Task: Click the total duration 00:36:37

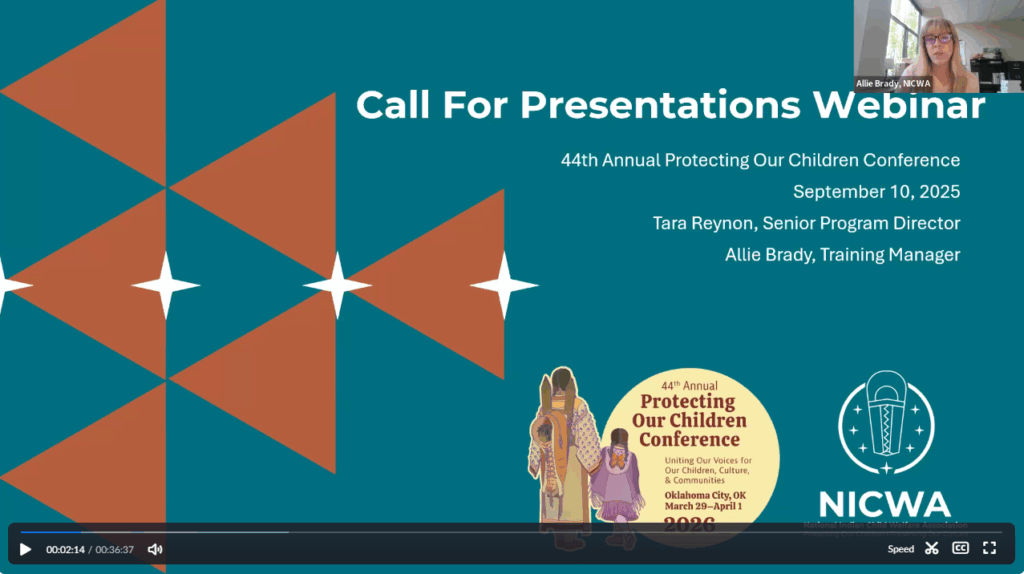Action: coord(114,550)
